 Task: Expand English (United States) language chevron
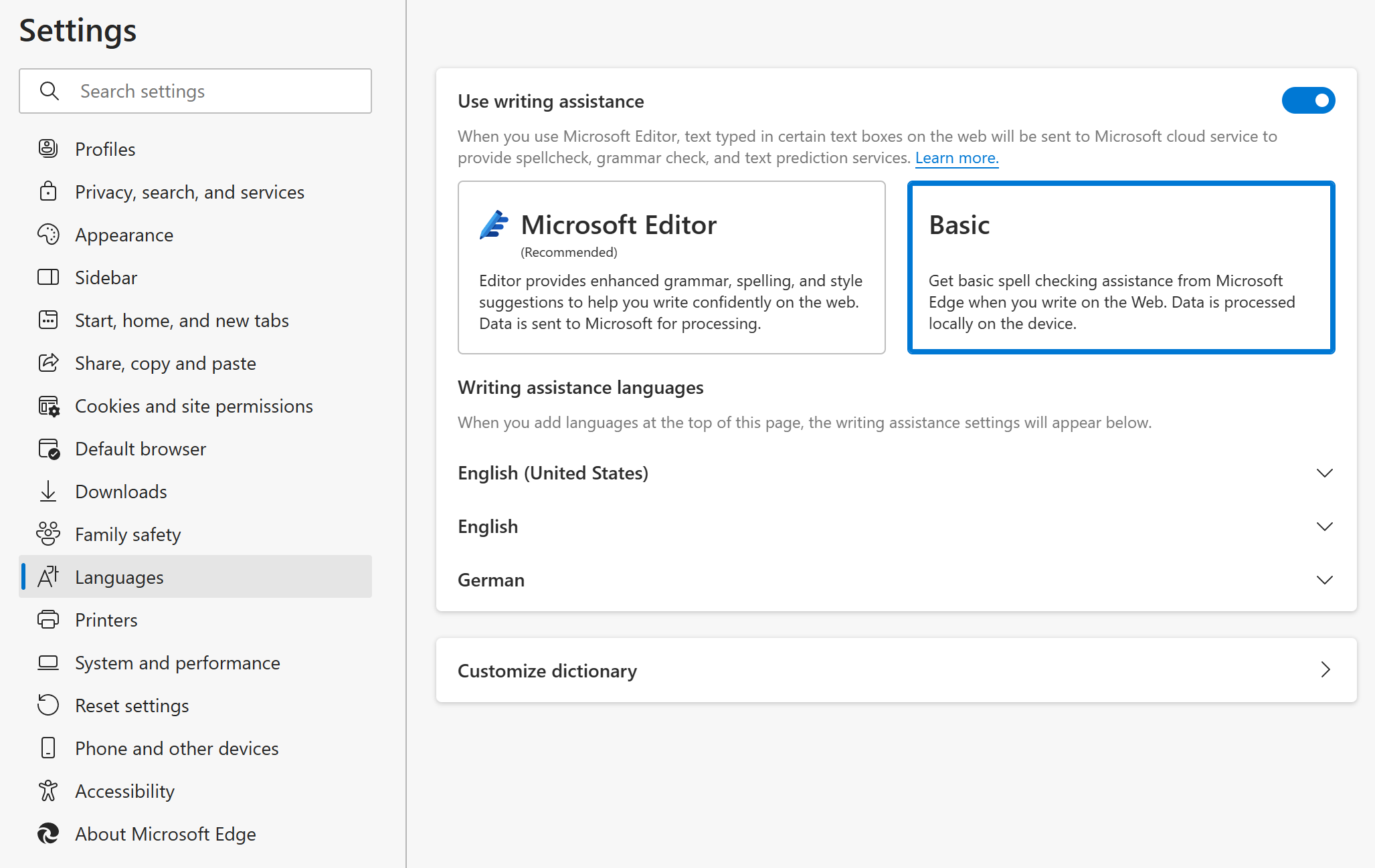point(1324,473)
